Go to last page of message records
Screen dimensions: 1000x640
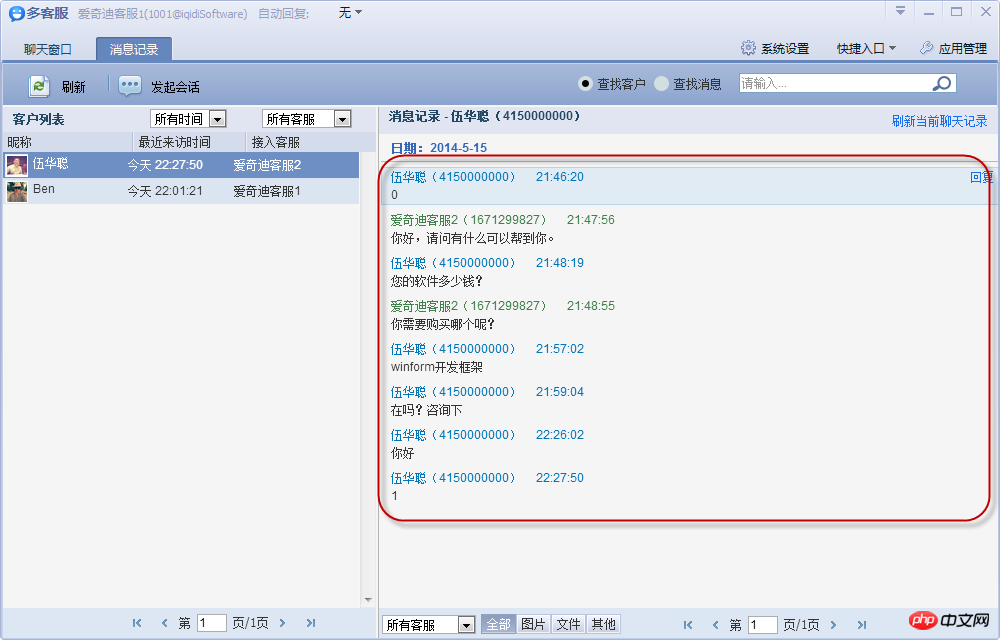coord(862,625)
